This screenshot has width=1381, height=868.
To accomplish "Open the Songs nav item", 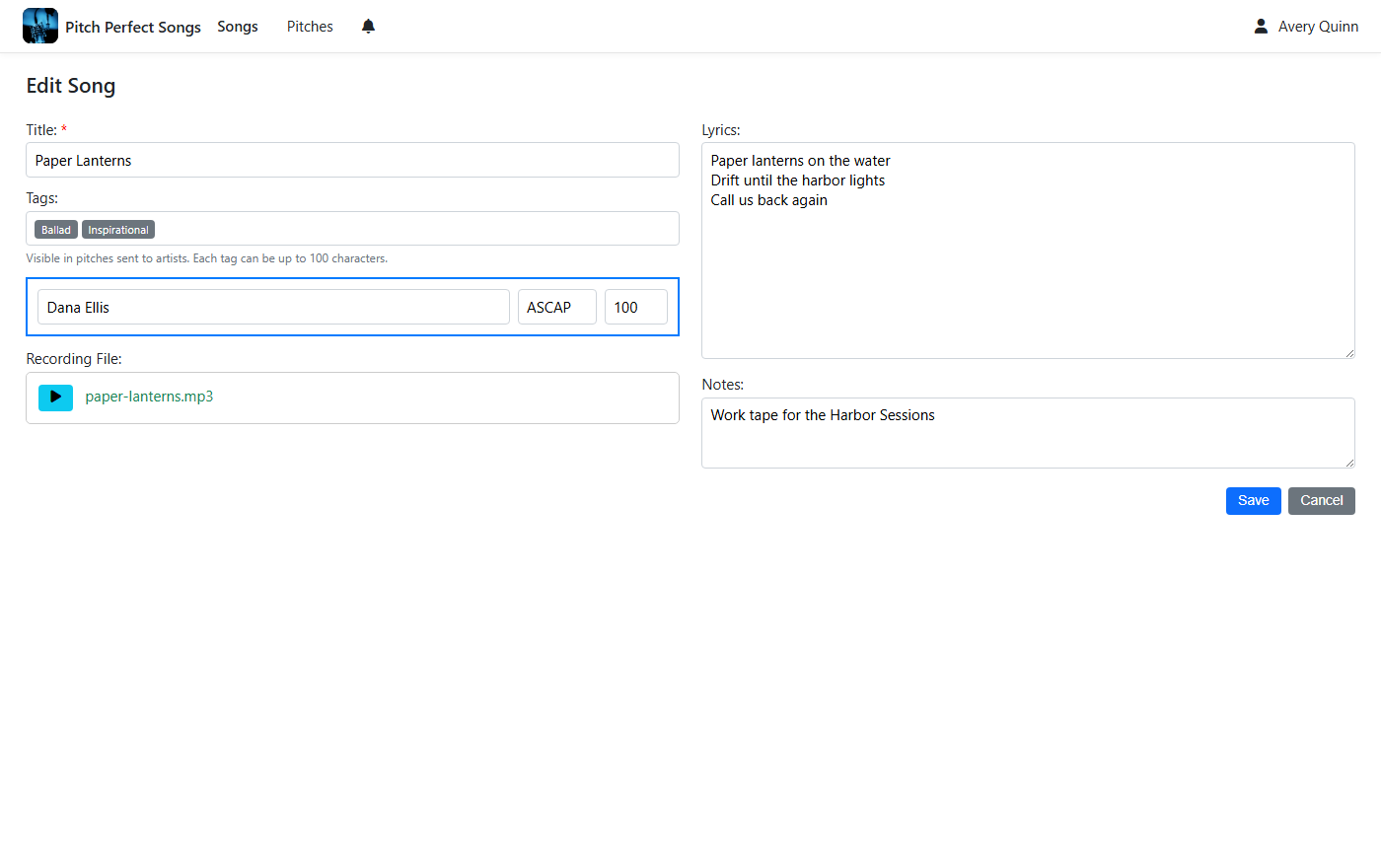I will [x=238, y=27].
